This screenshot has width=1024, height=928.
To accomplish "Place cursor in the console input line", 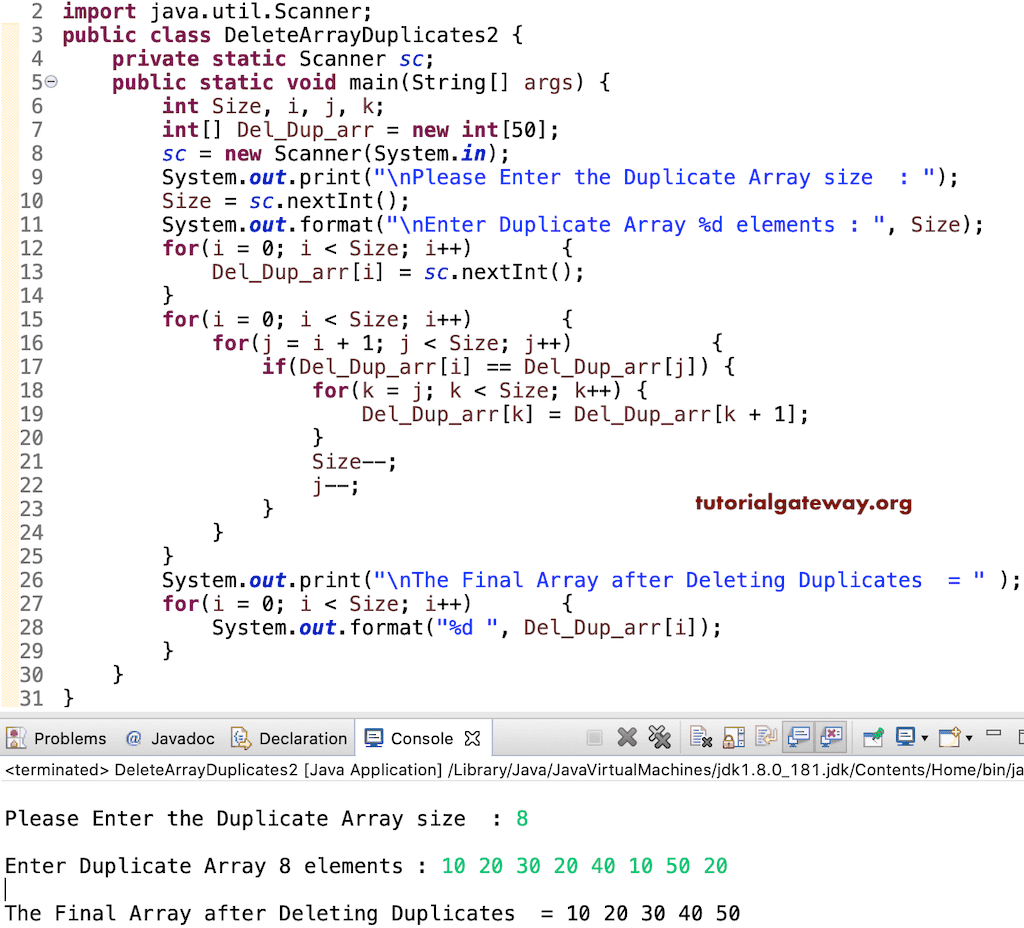I will [8, 889].
